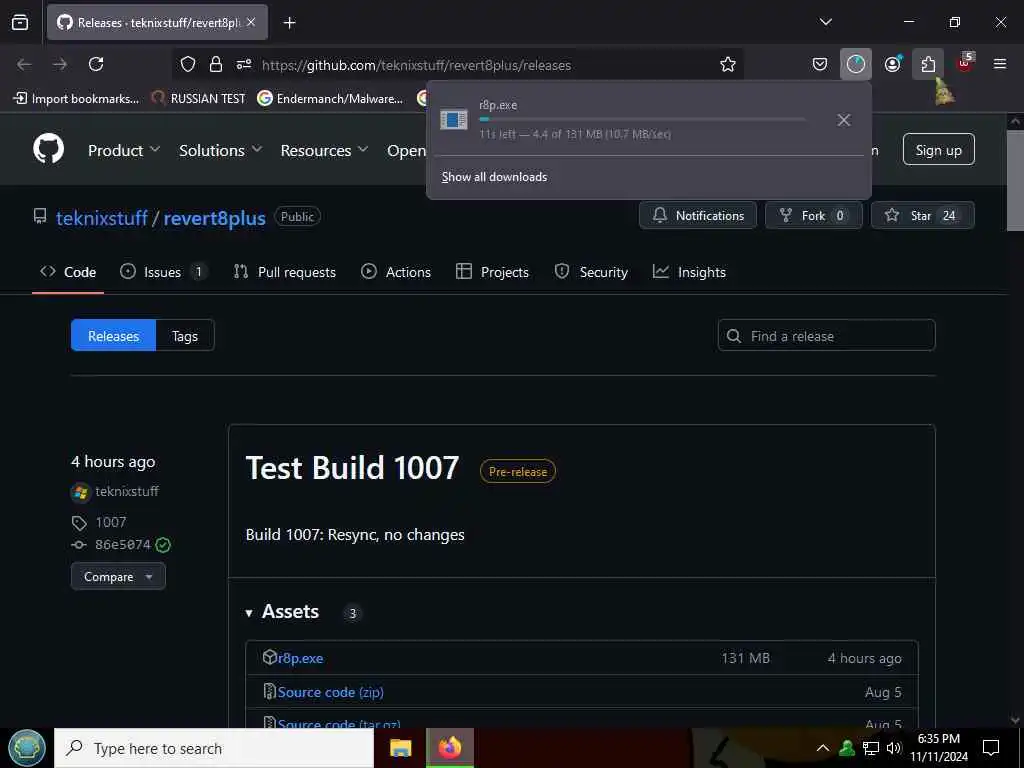Viewport: 1024px width, 768px height.
Task: Switch to the Code tab
Action: 68,272
